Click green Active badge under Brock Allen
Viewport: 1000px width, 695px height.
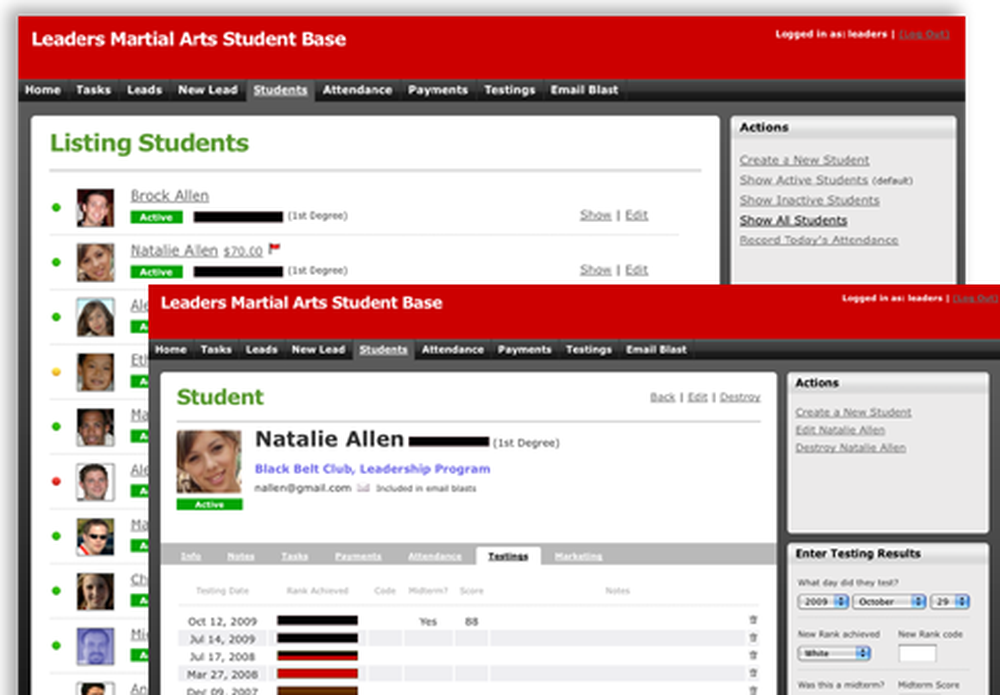point(156,217)
